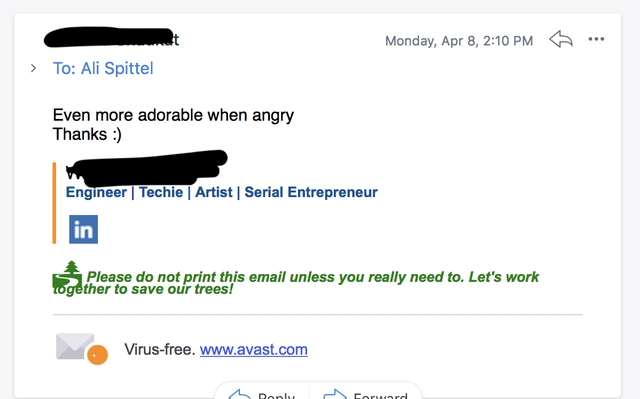Click the redacted sender name in the header
The width and height of the screenshot is (640, 399).
111,38
